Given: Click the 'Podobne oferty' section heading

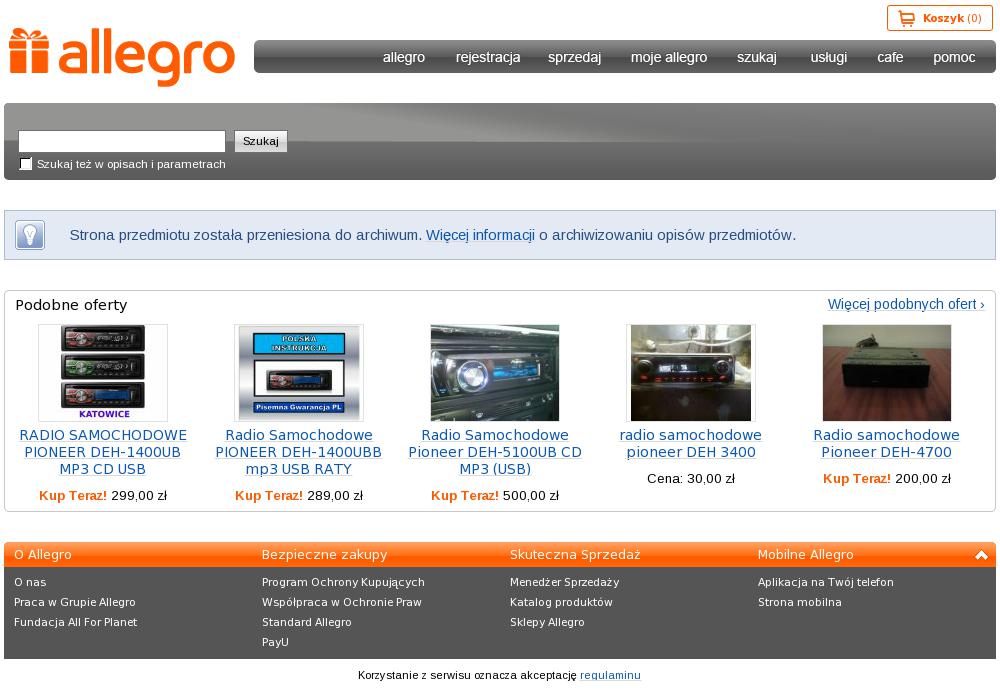Looking at the screenshot, I should coord(71,305).
